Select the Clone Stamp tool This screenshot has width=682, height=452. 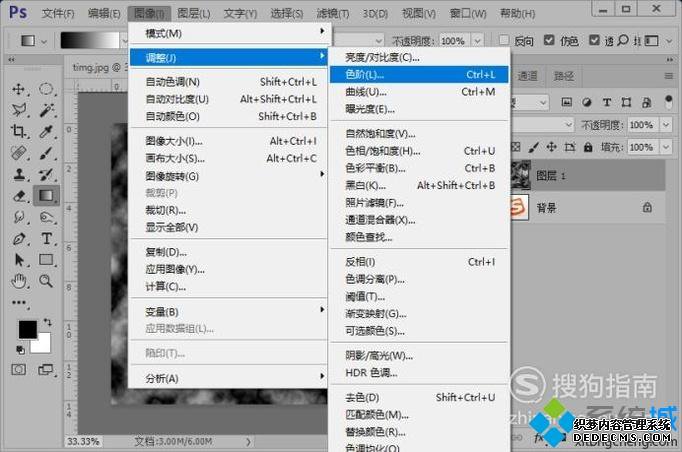coord(19,174)
